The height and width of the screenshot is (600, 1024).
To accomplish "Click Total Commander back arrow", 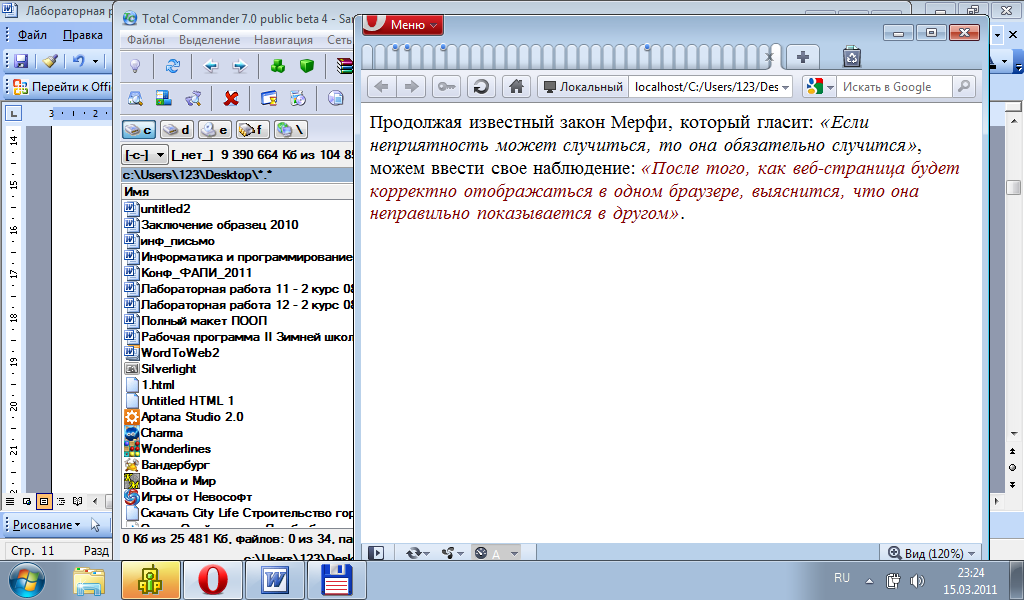I will [x=210, y=66].
